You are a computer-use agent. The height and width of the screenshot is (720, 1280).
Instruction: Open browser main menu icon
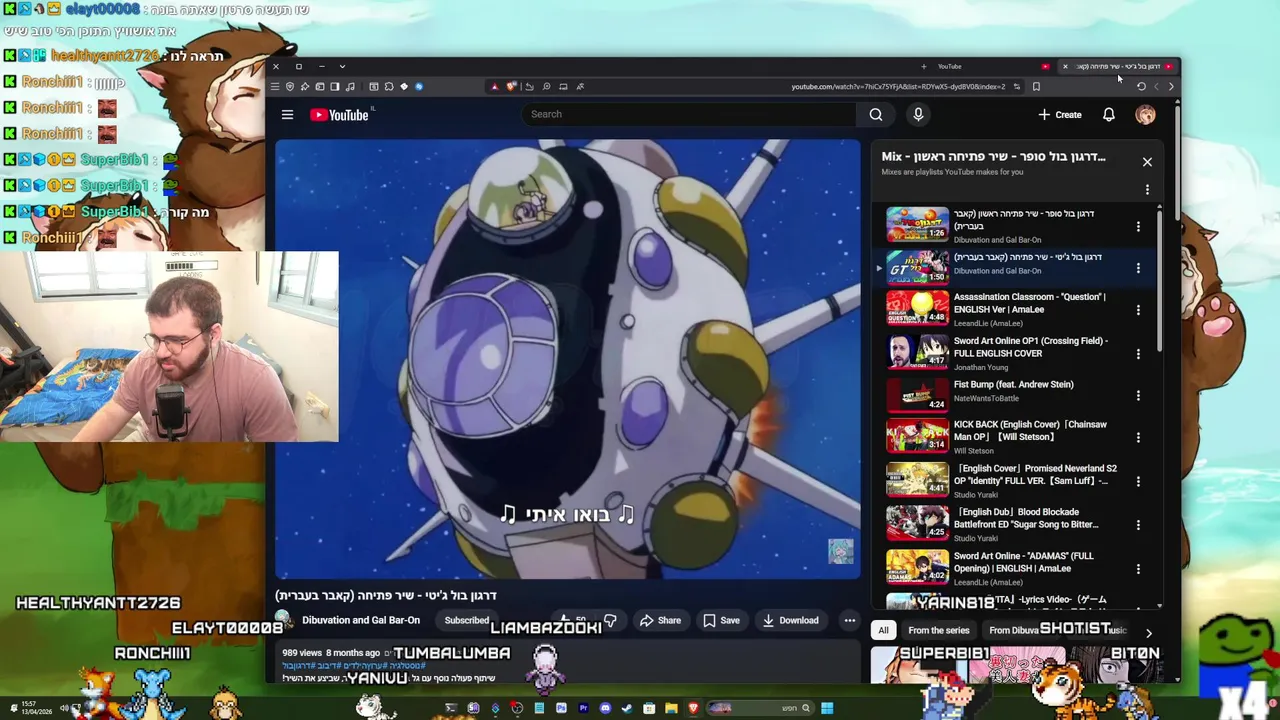(275, 86)
